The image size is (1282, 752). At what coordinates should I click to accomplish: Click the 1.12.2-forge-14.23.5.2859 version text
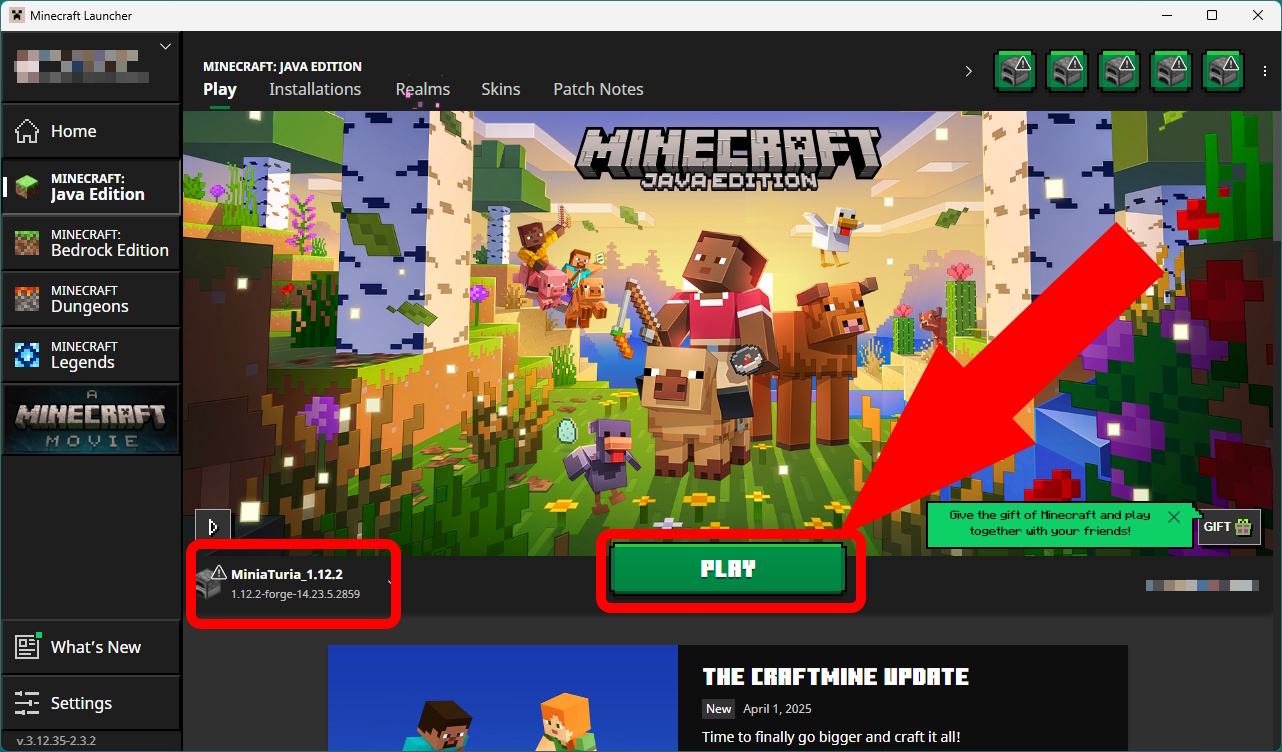295,594
